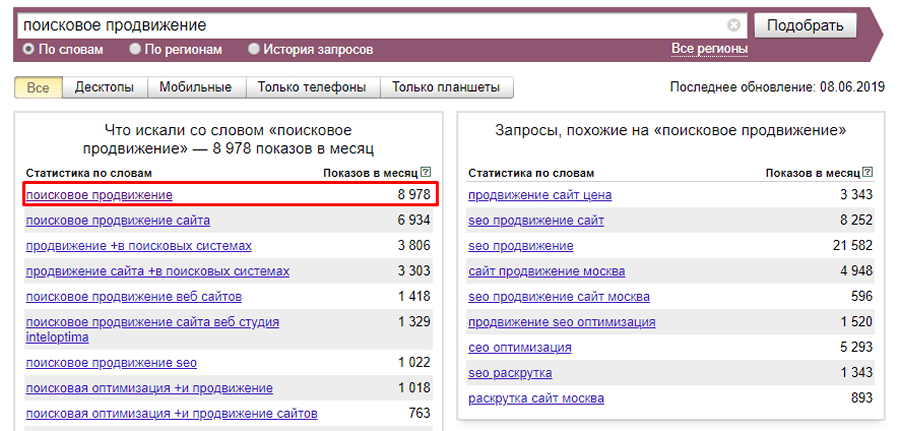The height and width of the screenshot is (431, 900).
Task: Click help icon next to left 'Показов в месяц'
Action: (426, 172)
